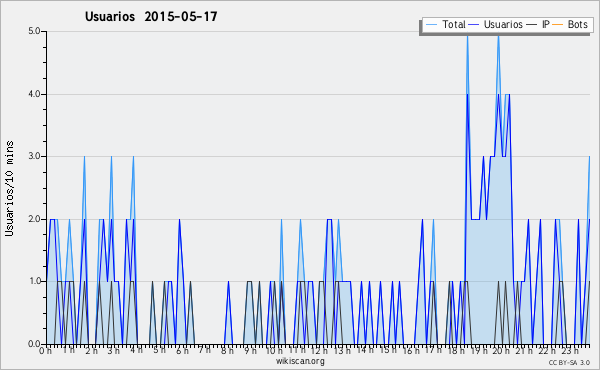Click the '10 h' x-axis label
600x370 pixels.
coord(274,351)
